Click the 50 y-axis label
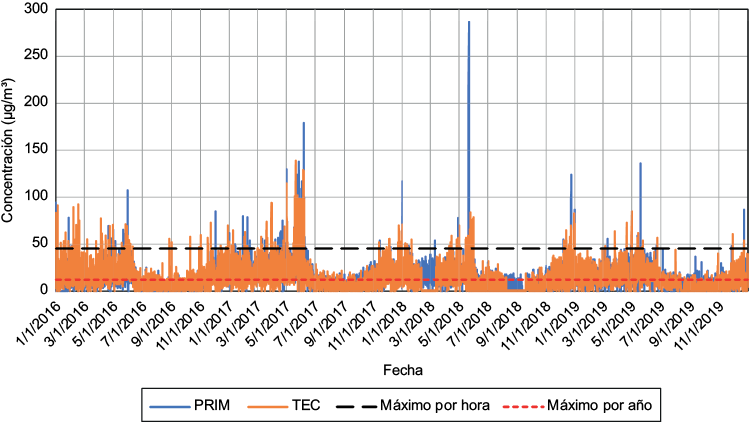Viewport: 749px width, 422px height. click(40, 243)
